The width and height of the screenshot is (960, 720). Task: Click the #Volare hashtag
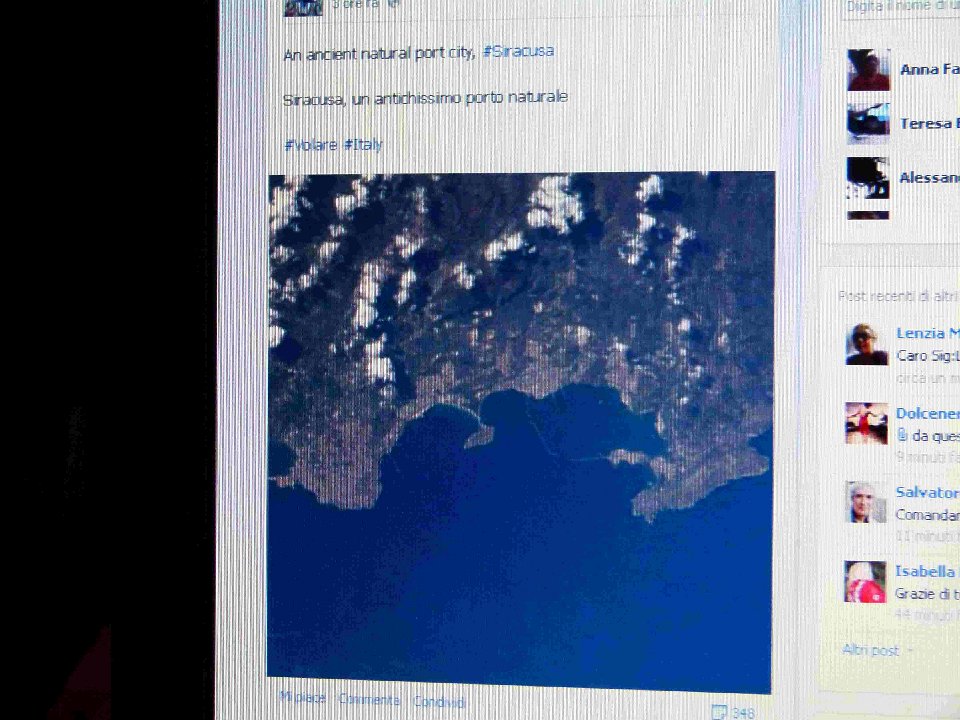coord(311,145)
